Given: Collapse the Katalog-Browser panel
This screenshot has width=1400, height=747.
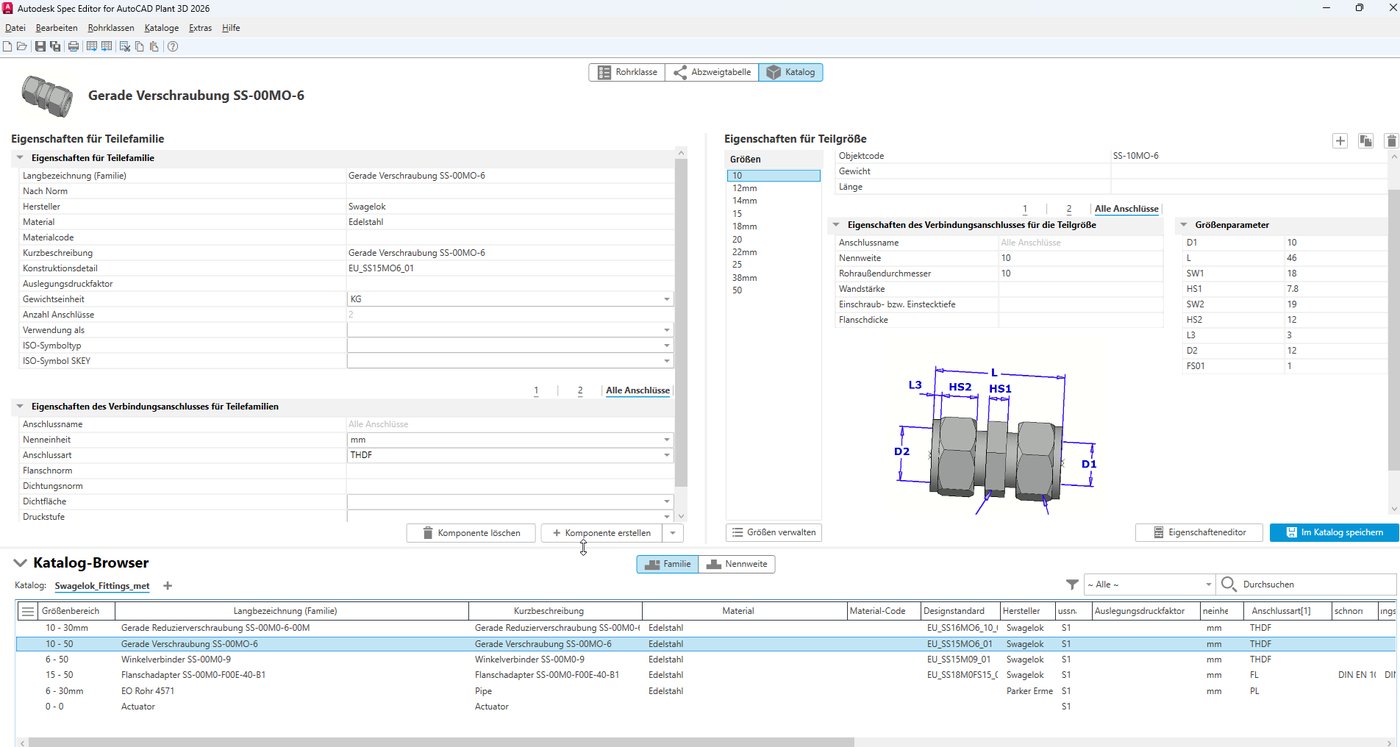Looking at the screenshot, I should coord(20,564).
